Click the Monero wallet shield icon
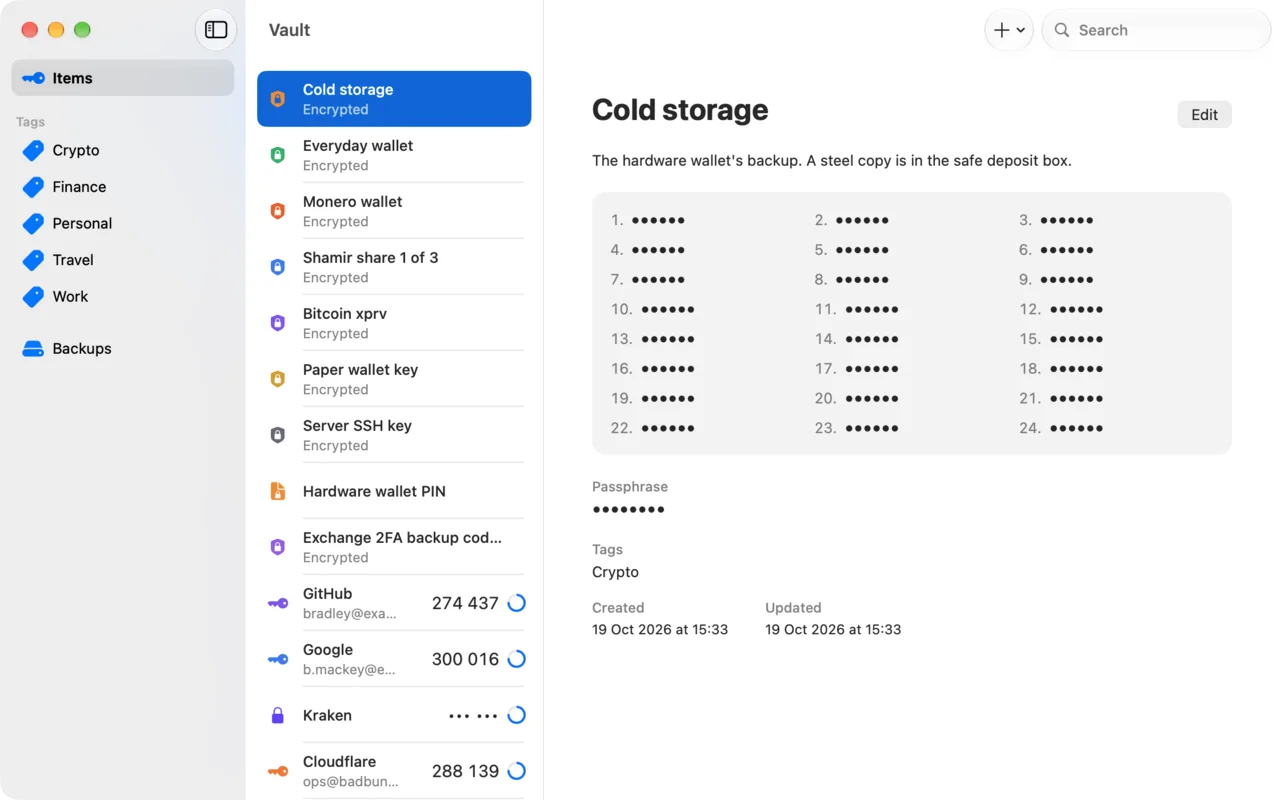 [278, 211]
